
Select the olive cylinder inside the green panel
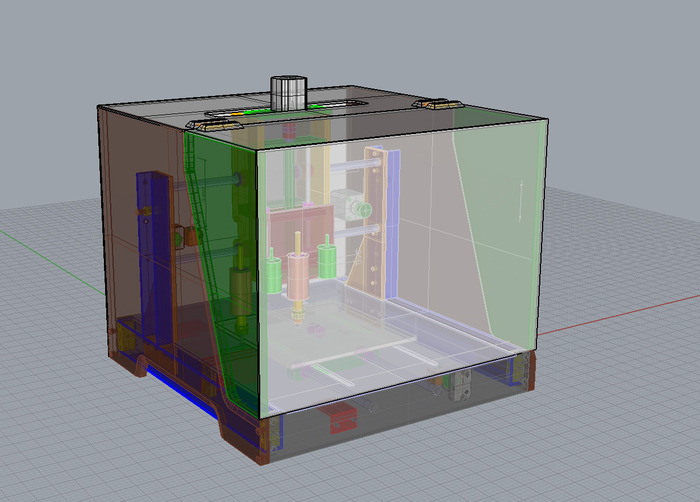(241, 293)
